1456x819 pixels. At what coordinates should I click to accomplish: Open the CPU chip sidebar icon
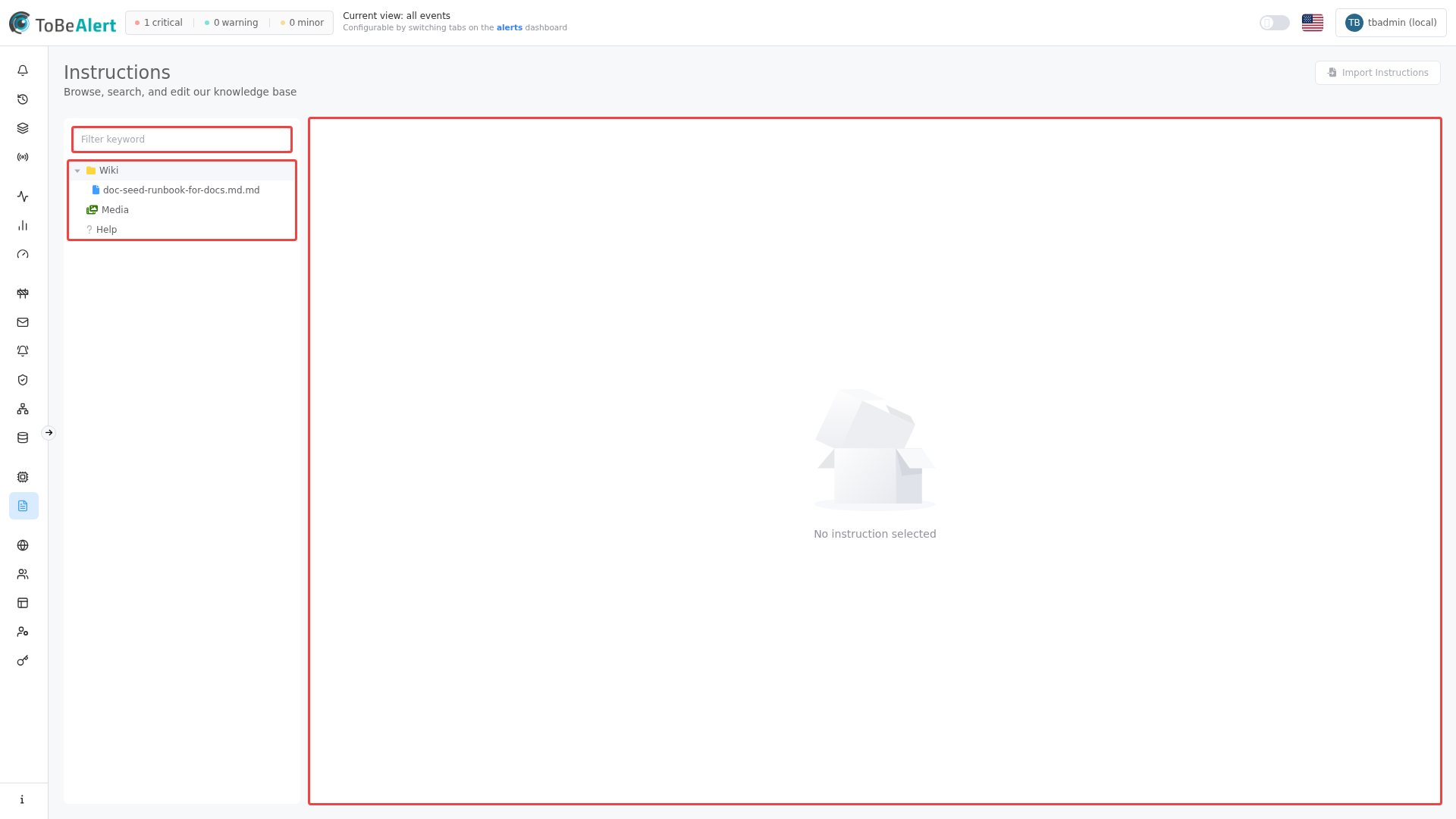(23, 477)
